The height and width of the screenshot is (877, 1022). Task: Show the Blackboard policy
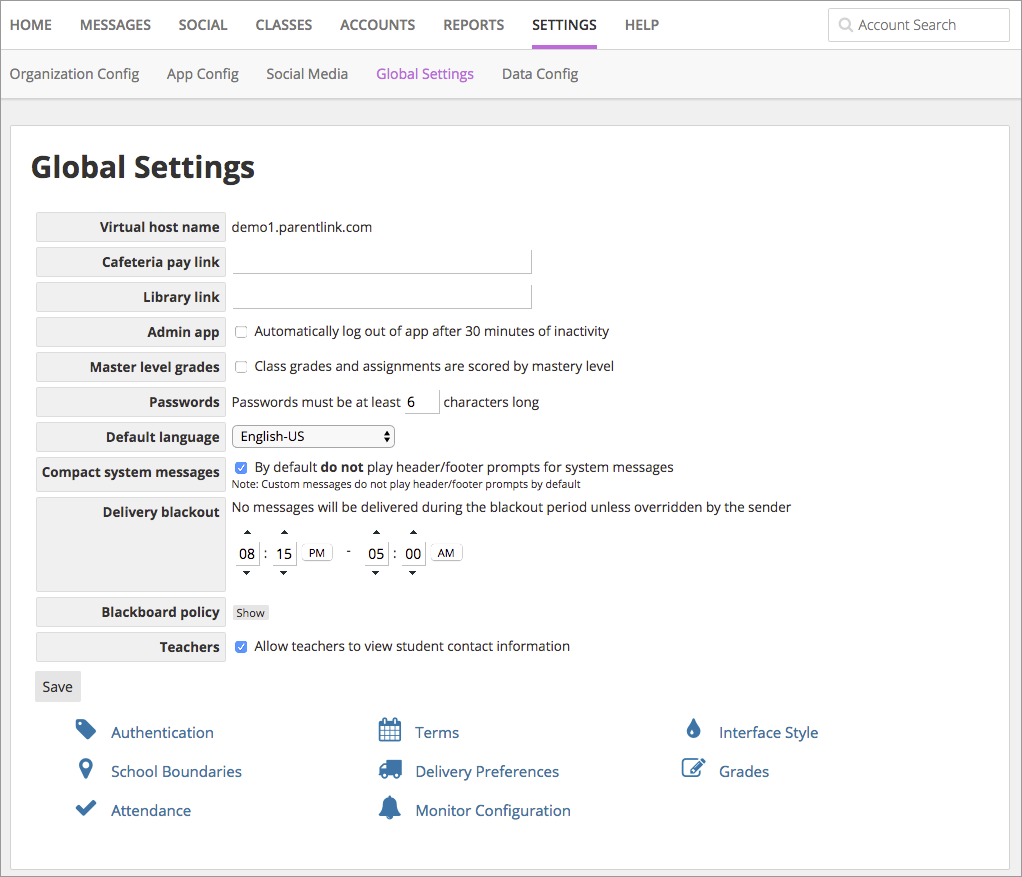(250, 613)
